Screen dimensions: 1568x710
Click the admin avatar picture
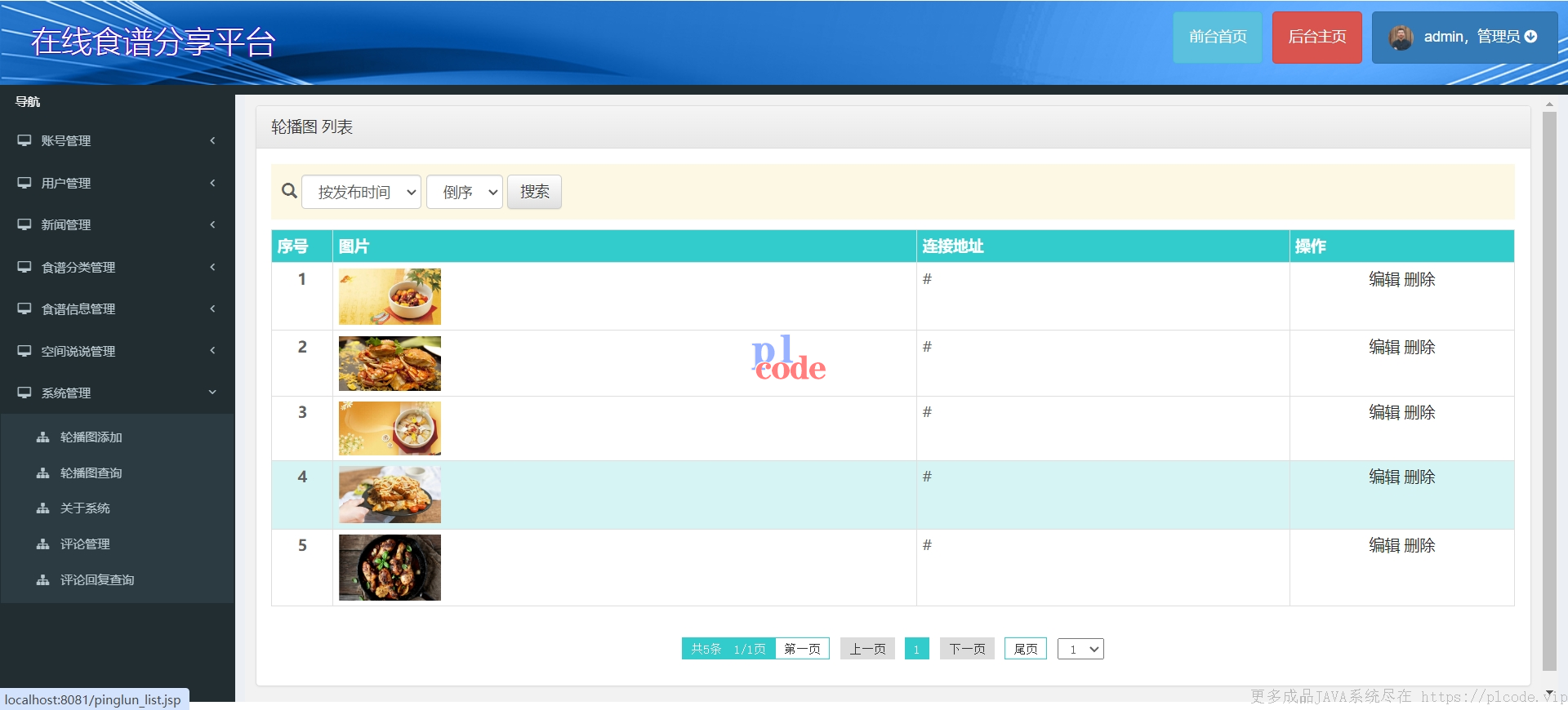coord(1401,38)
